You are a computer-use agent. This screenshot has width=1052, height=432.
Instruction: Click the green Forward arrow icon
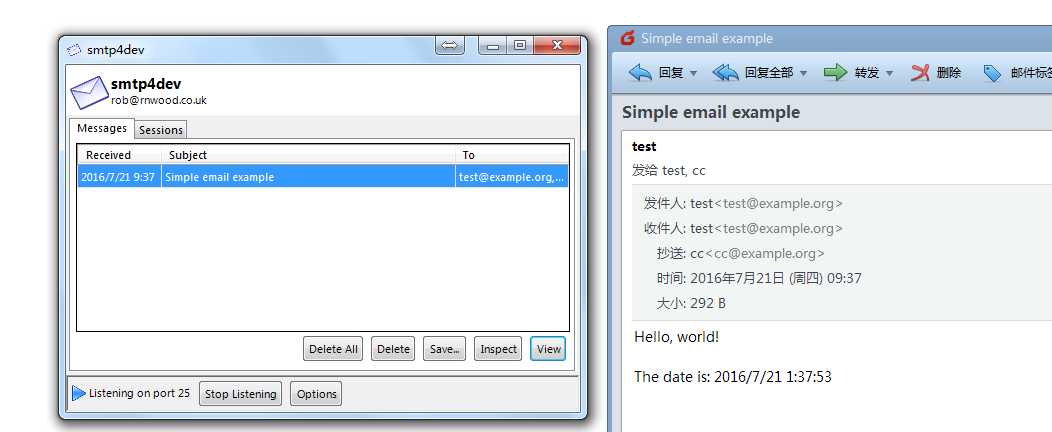(835, 72)
